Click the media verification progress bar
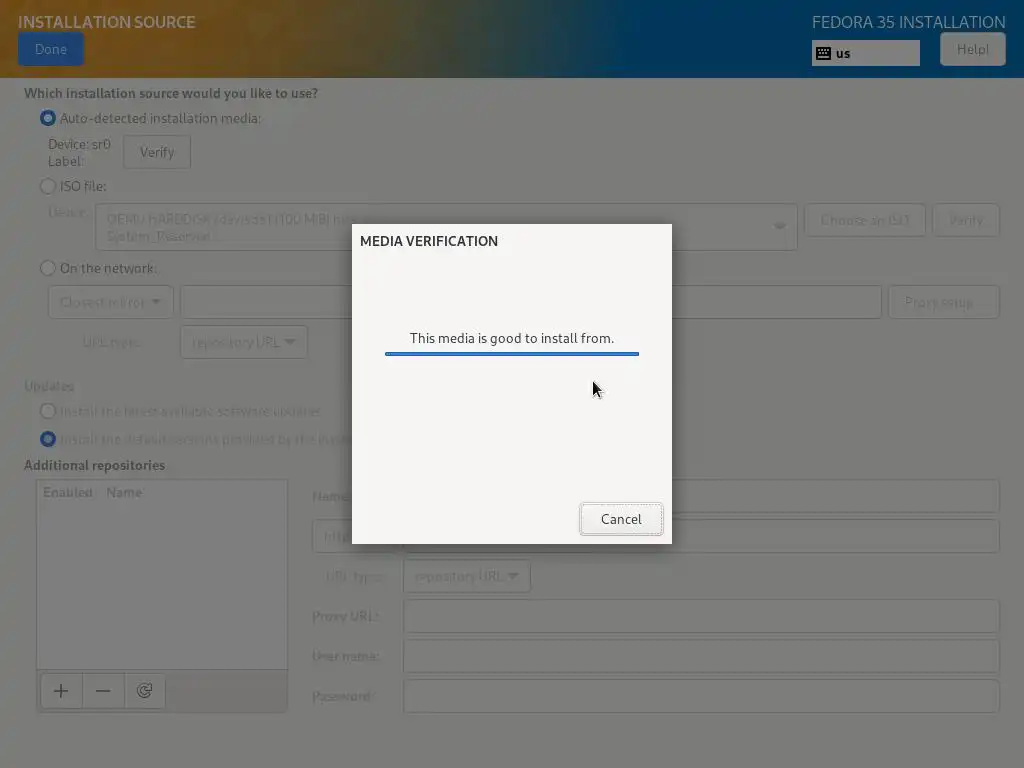 pyautogui.click(x=512, y=354)
